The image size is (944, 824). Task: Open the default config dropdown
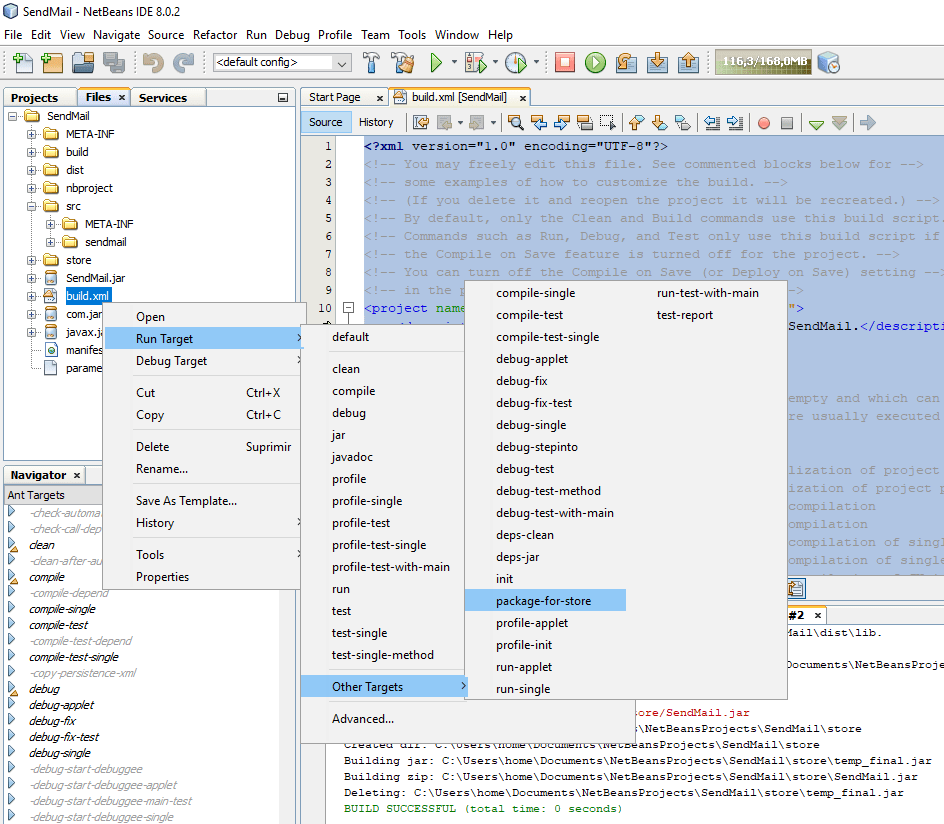click(x=342, y=62)
